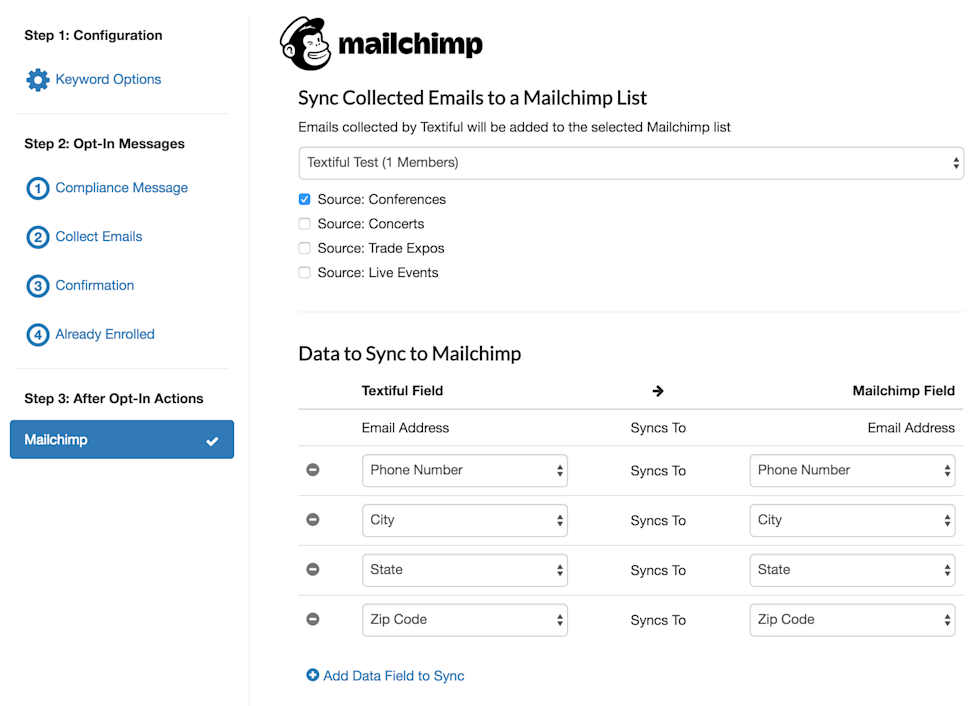Open the Mailchimp City field dropdown

click(852, 520)
